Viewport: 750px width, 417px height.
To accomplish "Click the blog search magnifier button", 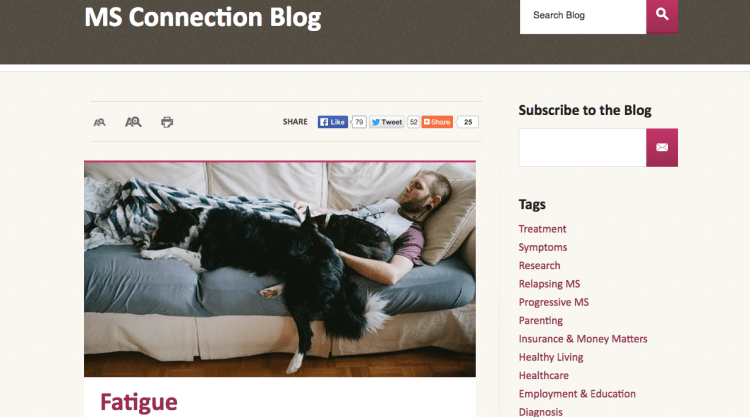I will coord(662,16).
